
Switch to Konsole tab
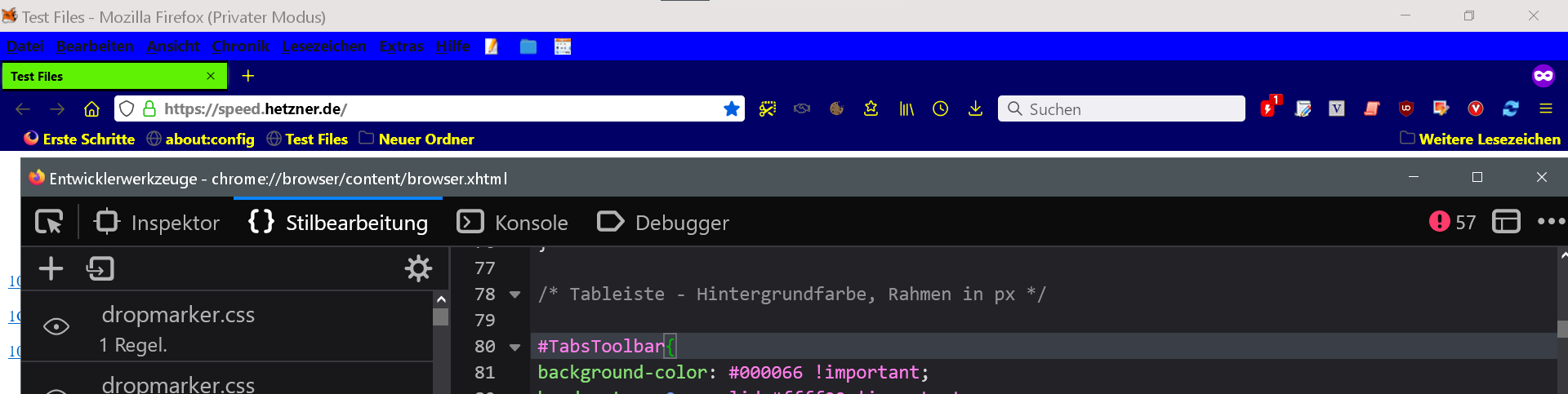[x=512, y=222]
